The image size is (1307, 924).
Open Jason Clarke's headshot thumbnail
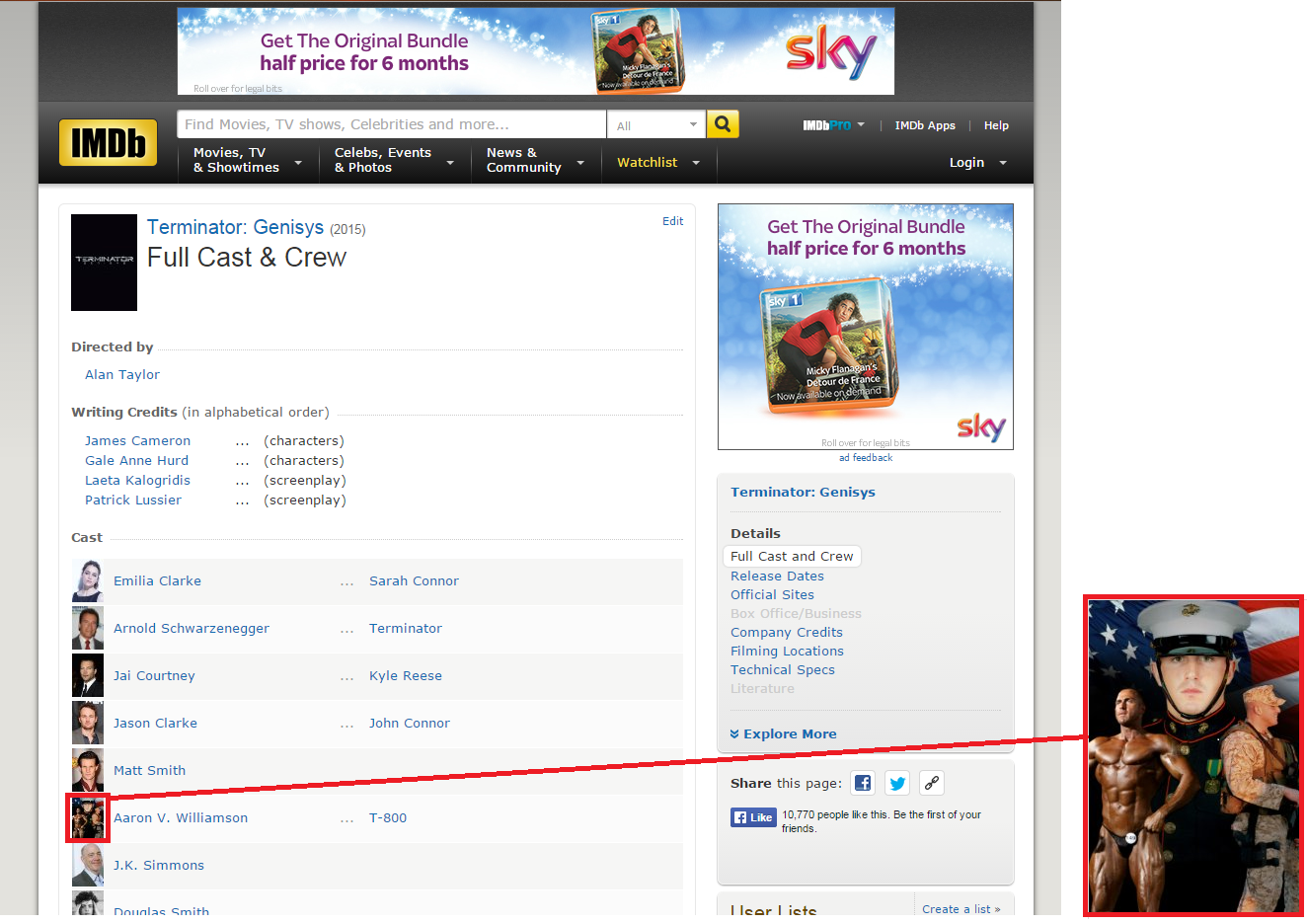(x=88, y=723)
